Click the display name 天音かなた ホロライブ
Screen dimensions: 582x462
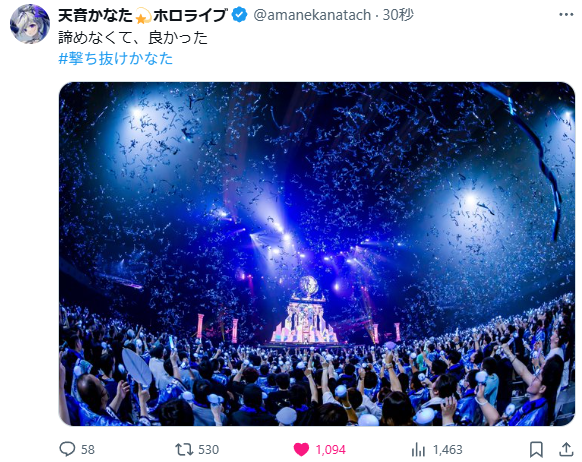pos(143,15)
